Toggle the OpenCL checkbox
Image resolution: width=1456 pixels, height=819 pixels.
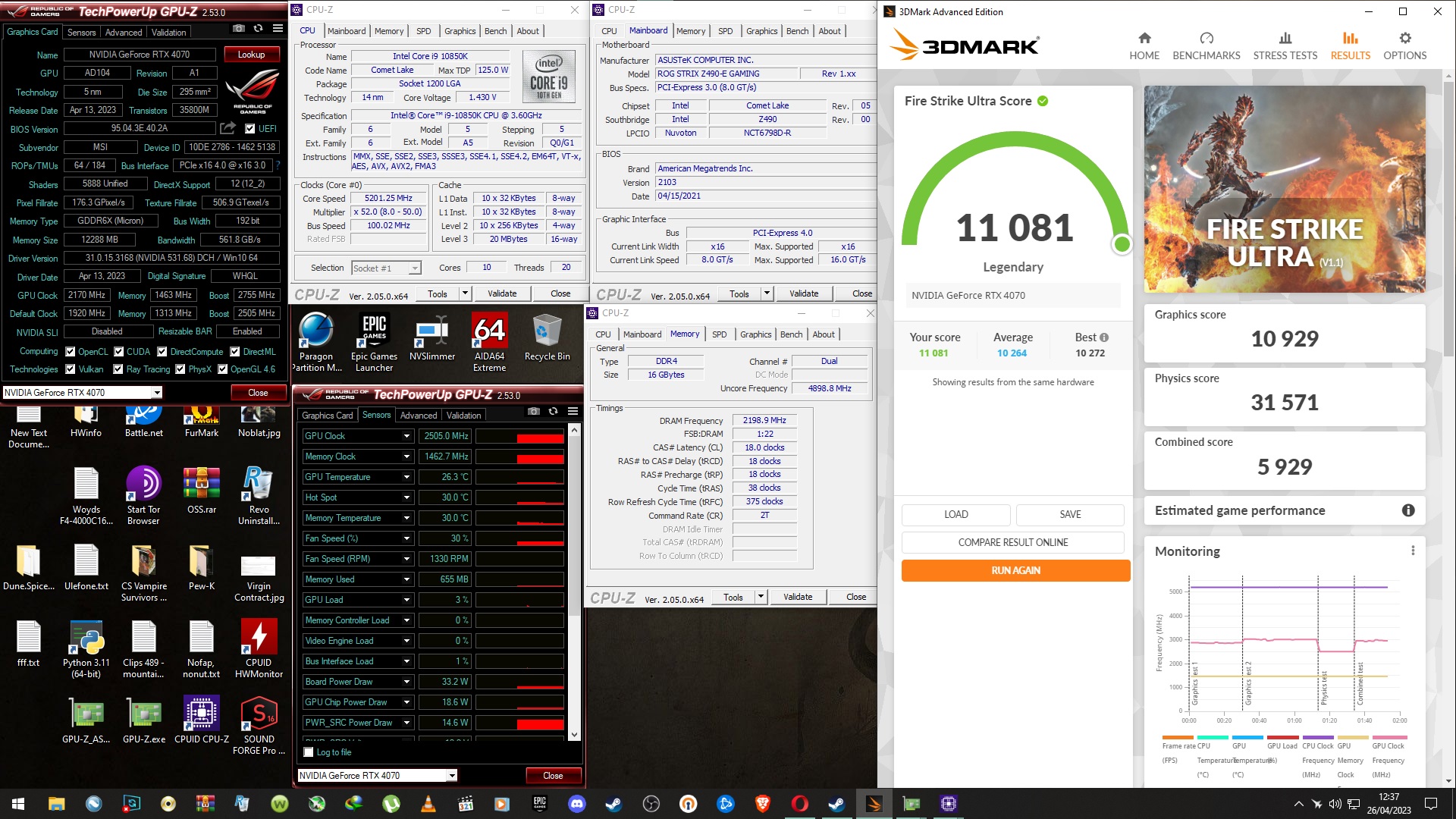[x=71, y=351]
